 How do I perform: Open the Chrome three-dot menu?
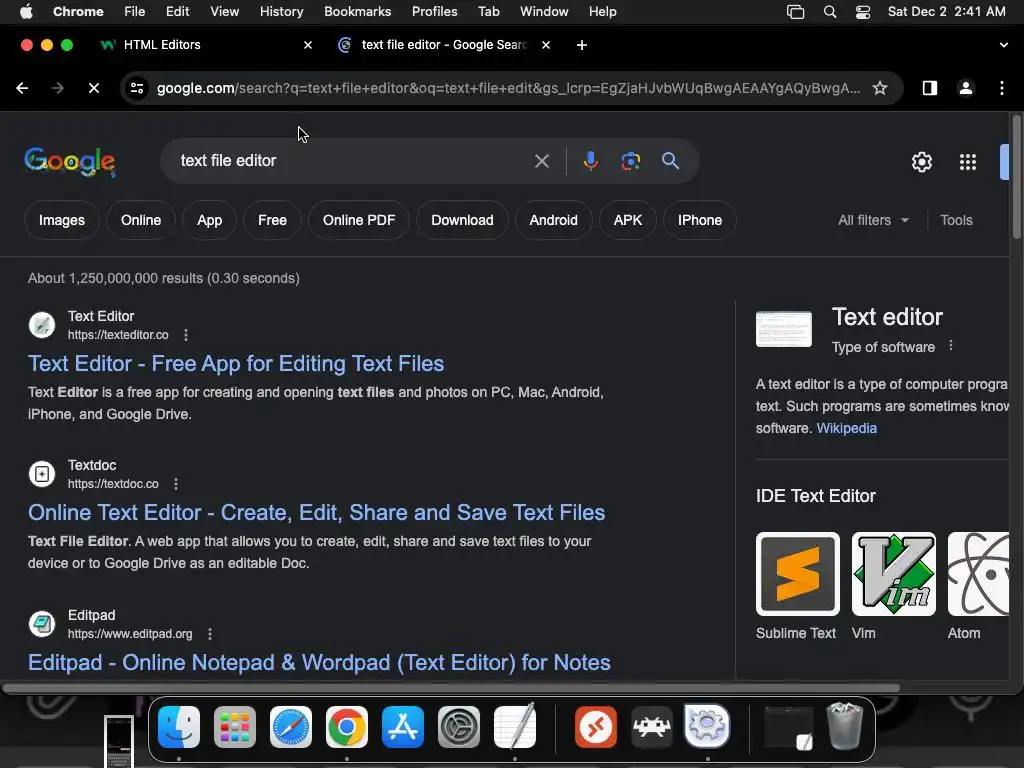click(x=1002, y=88)
